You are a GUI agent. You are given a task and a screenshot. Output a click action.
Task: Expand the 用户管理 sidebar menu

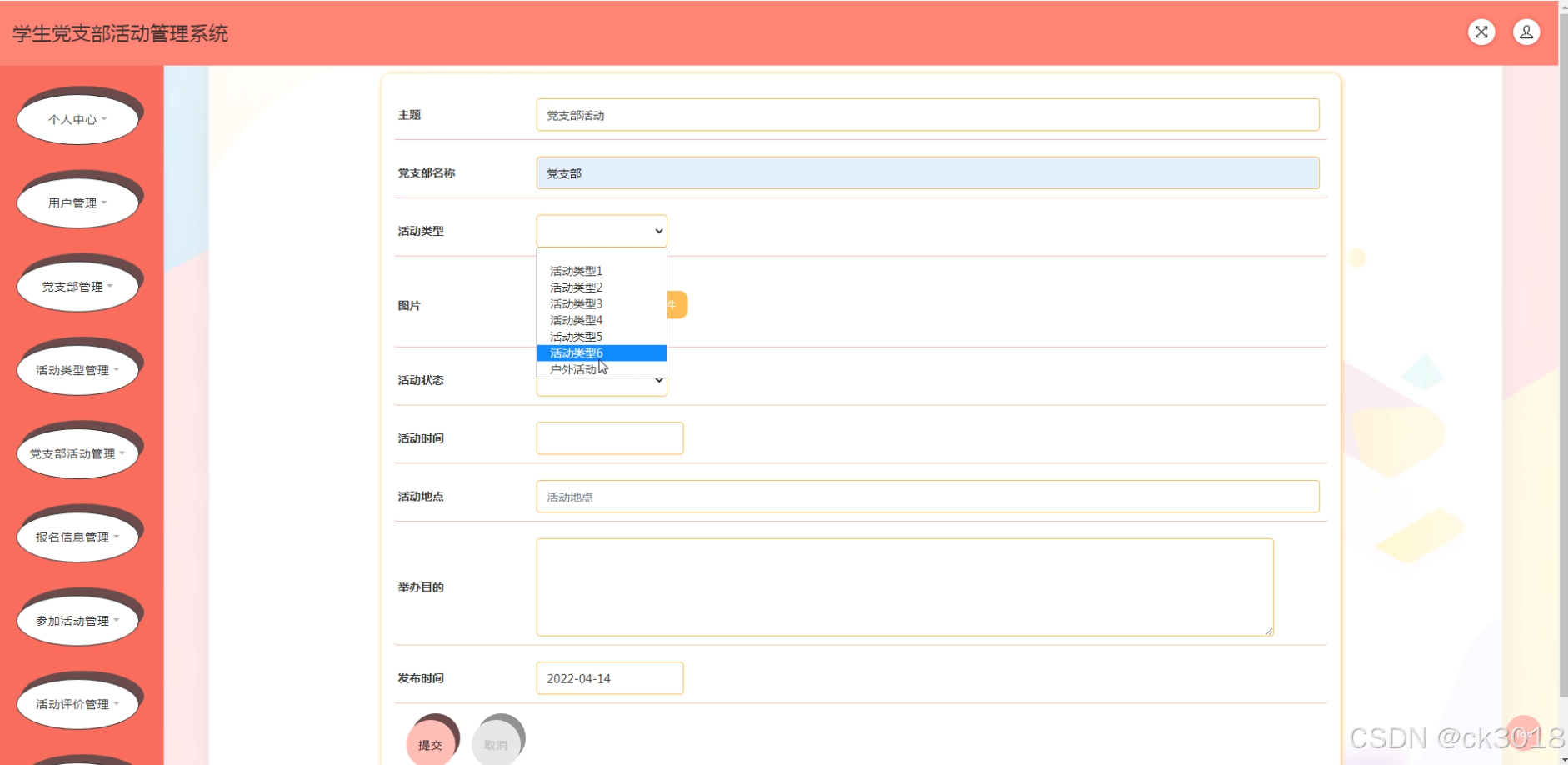(x=77, y=203)
